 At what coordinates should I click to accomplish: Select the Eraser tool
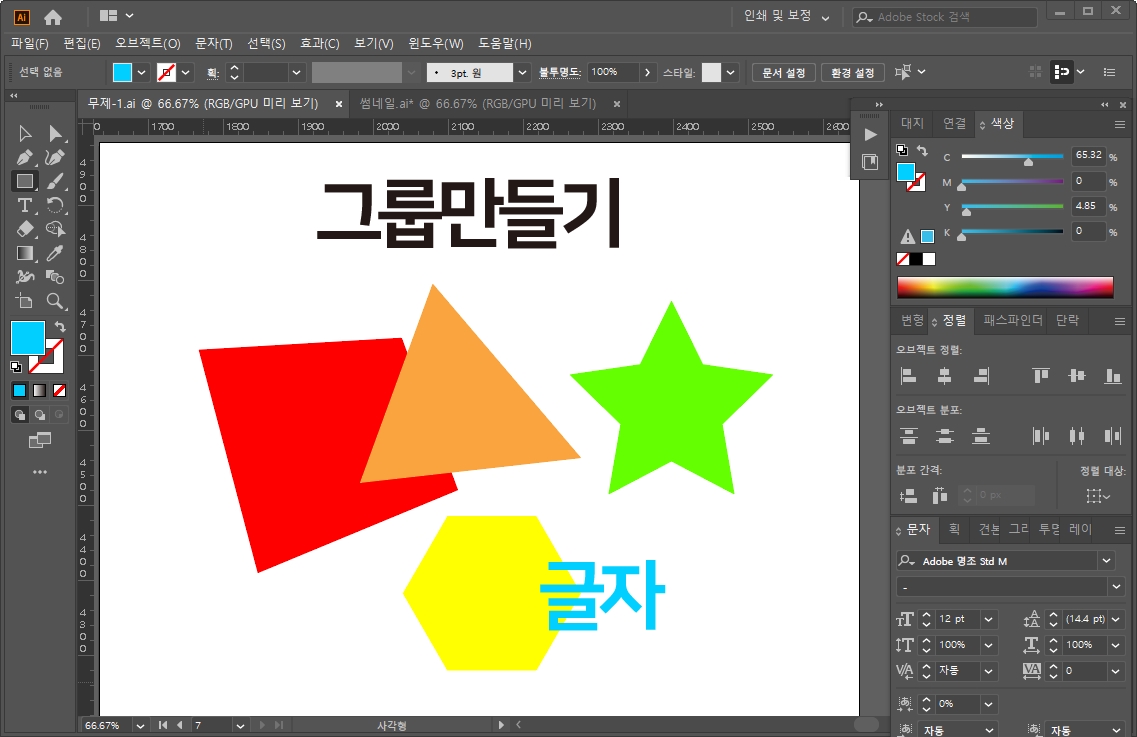pyautogui.click(x=25, y=229)
